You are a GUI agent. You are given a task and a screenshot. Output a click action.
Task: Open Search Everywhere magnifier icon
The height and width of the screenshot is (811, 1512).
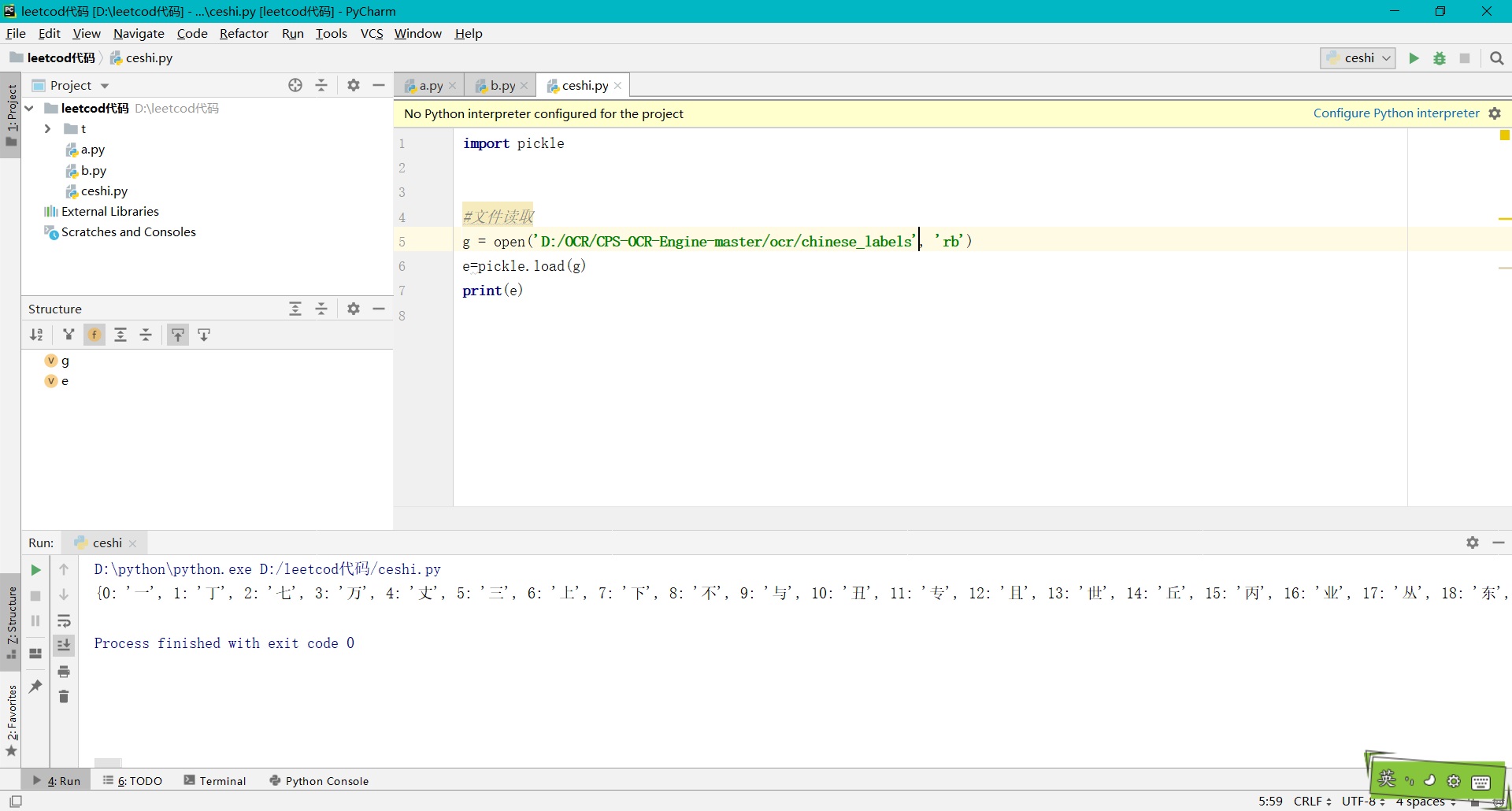(x=1497, y=58)
